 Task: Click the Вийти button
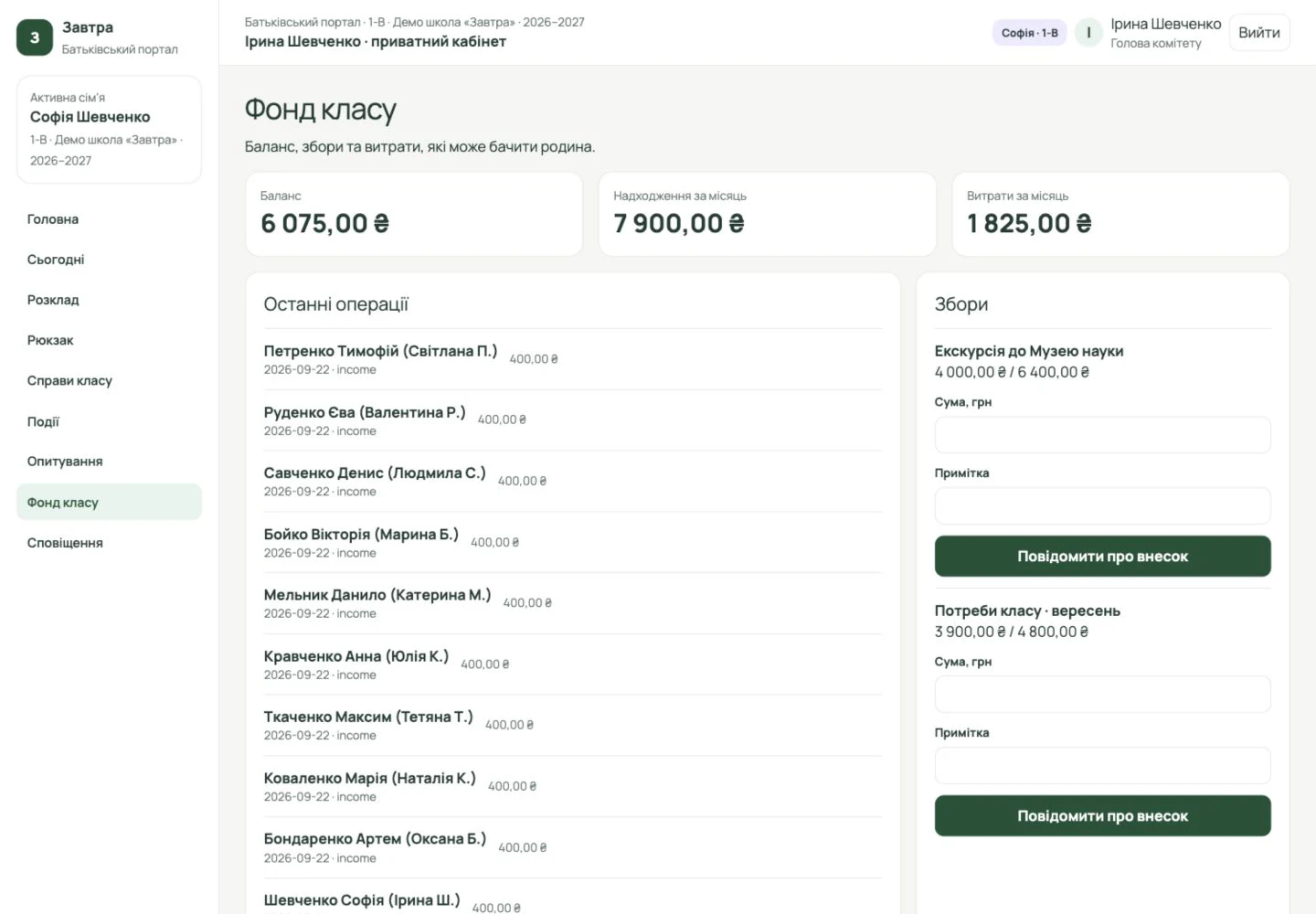[x=1259, y=33]
